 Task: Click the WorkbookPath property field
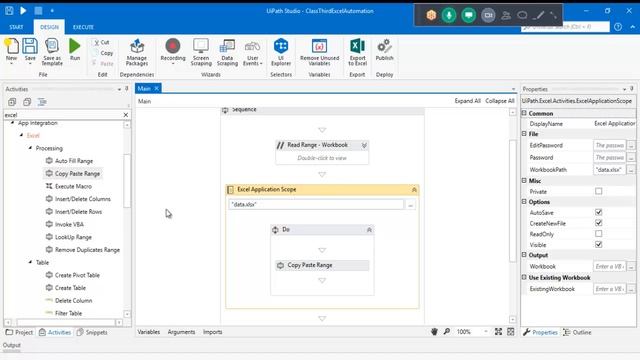[609, 169]
